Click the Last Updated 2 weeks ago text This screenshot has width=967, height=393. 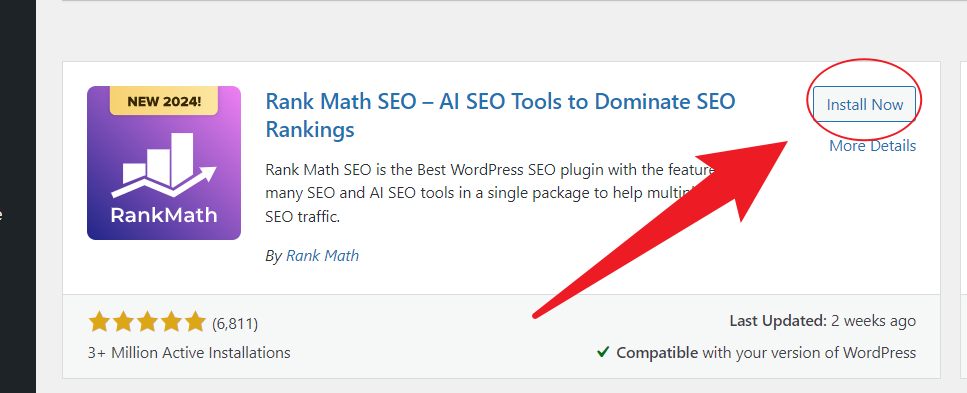click(823, 321)
